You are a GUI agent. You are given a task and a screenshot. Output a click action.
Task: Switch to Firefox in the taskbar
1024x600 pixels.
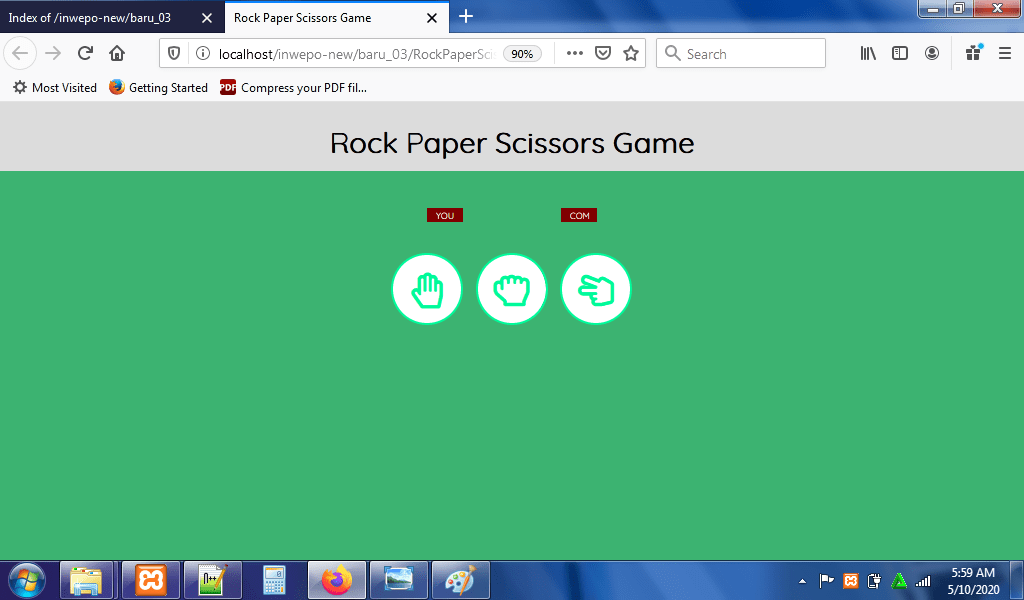coord(336,580)
